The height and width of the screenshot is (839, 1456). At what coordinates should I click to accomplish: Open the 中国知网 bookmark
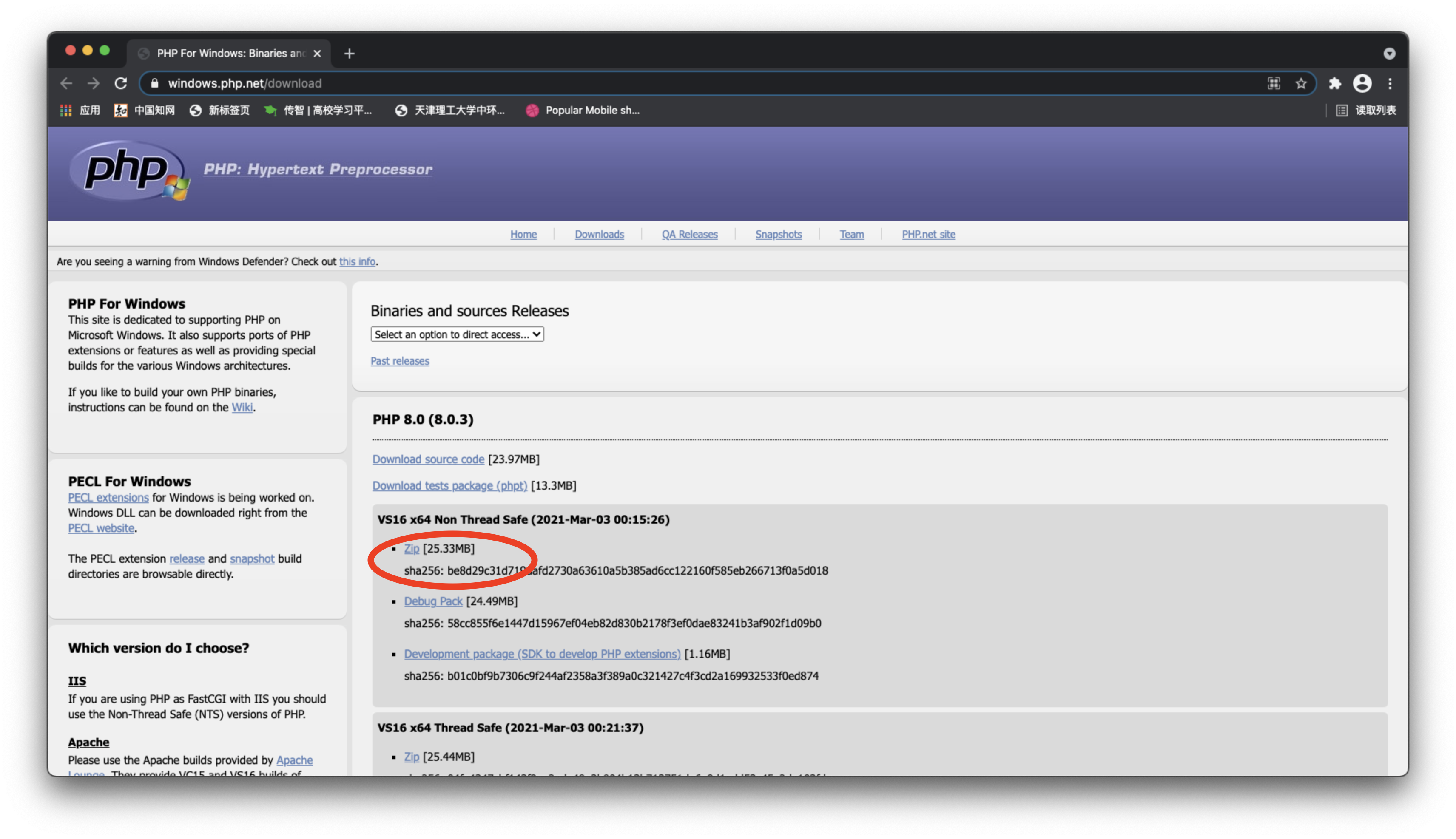(145, 110)
